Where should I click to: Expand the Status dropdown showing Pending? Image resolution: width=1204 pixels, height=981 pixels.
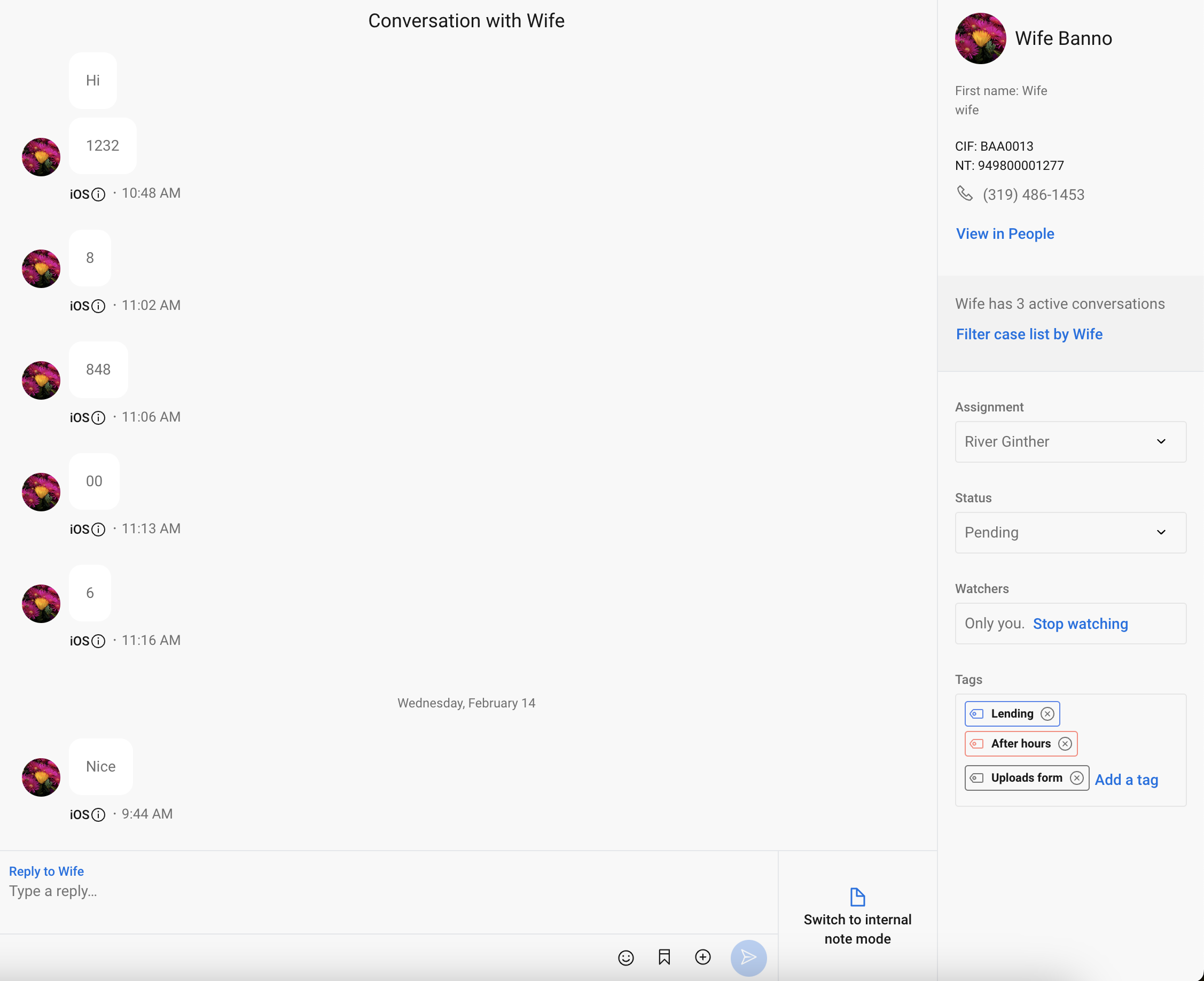click(x=1069, y=533)
